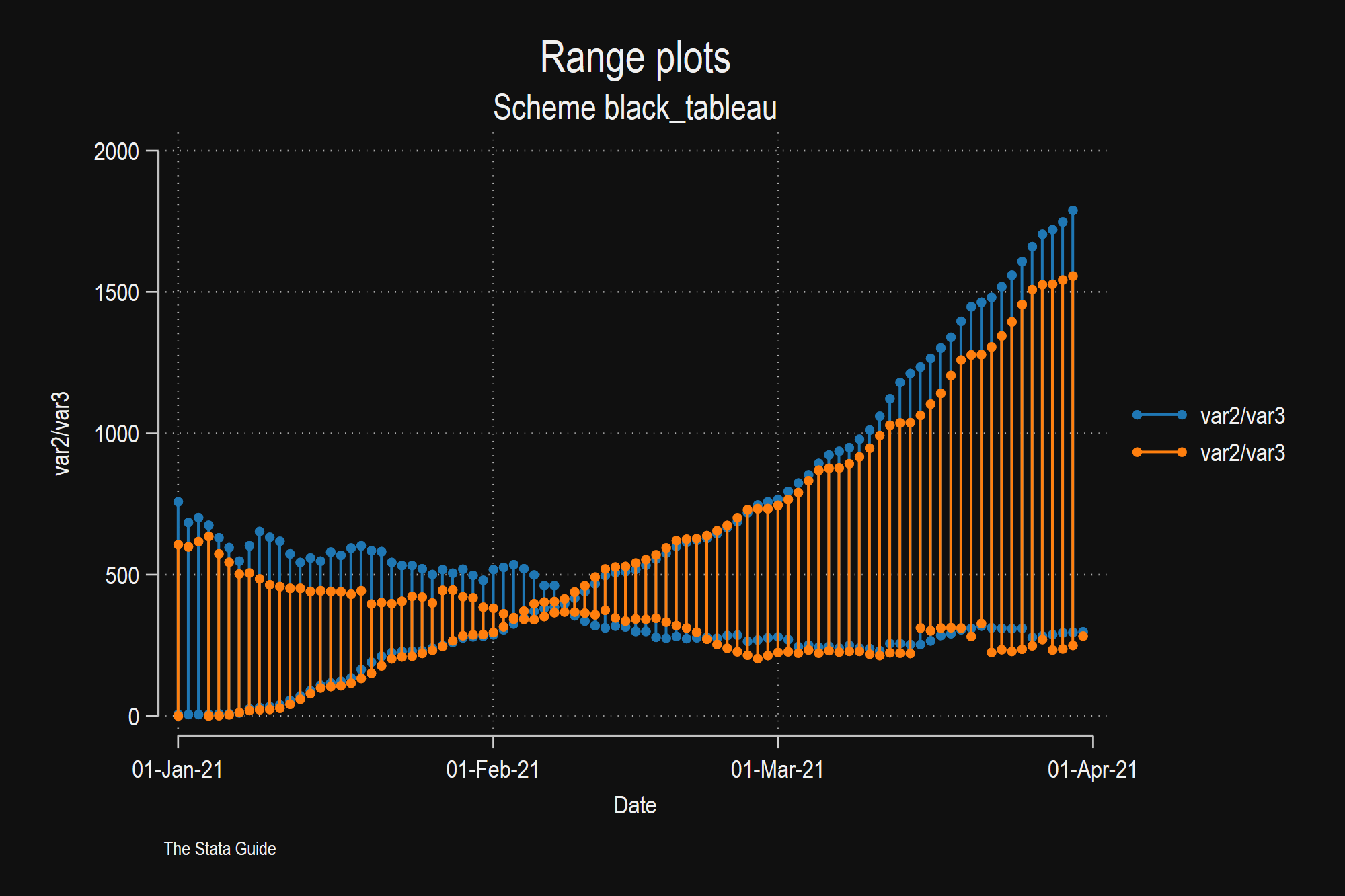Click the 01-Feb-21 x-axis label

coord(493,770)
